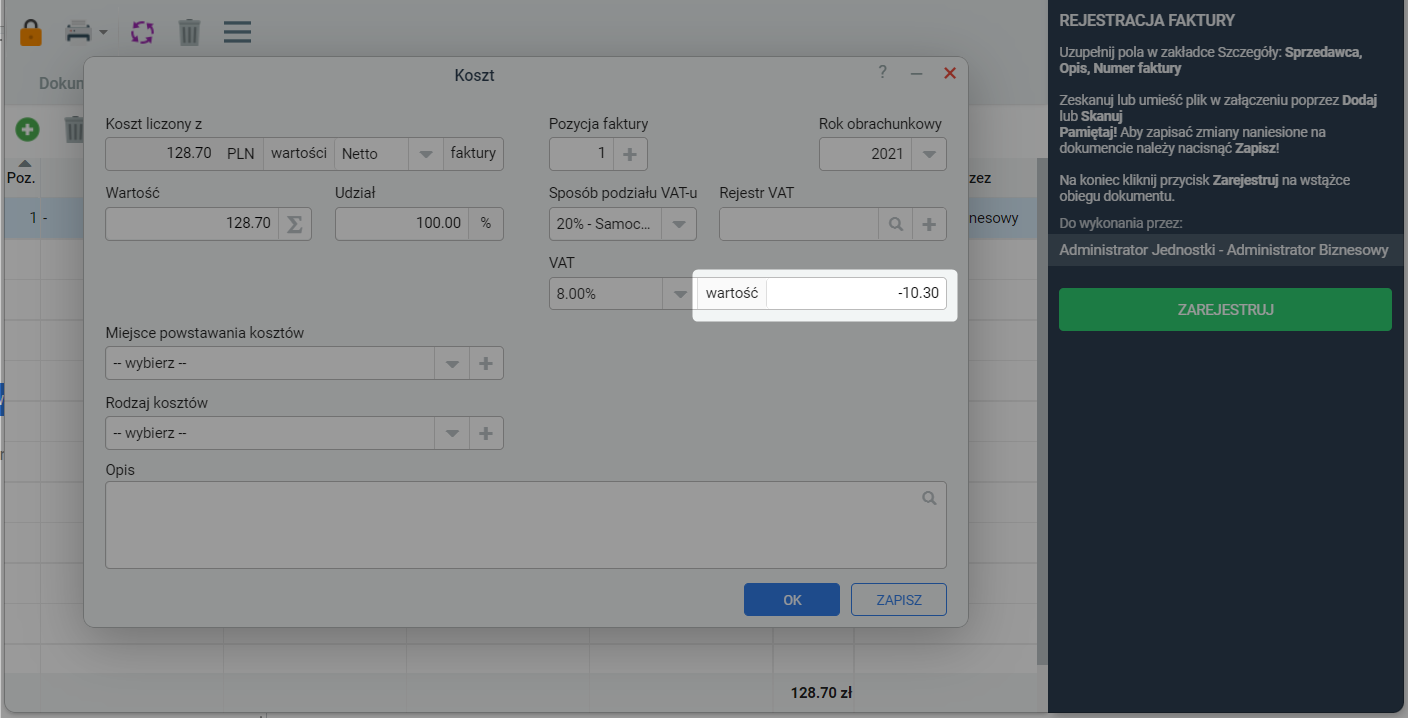Click plus icon next to Rejestr VAT
The image size is (1408, 718).
pyautogui.click(x=929, y=224)
